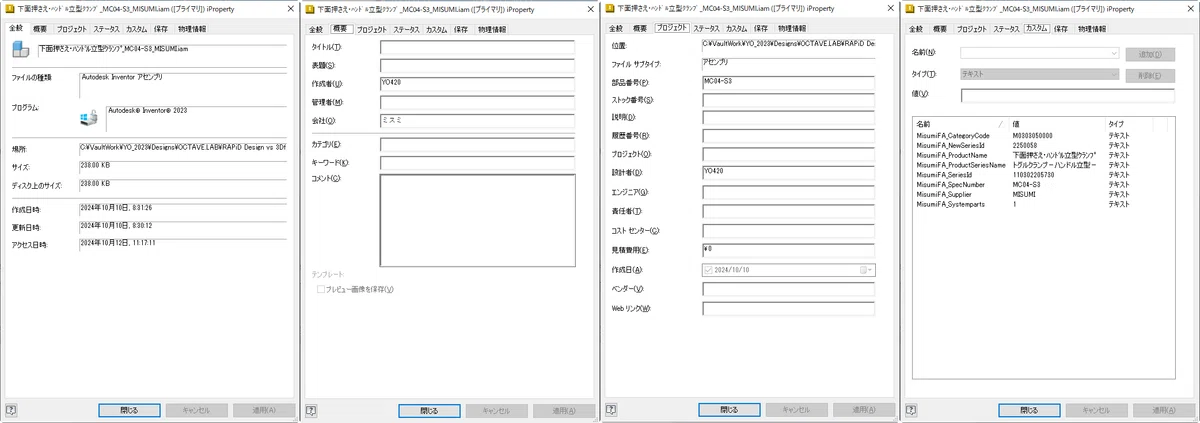Viewport: 1200px width, 423px height.
Task: Click the help icon in the 概要 dialog
Action: [x=311, y=409]
